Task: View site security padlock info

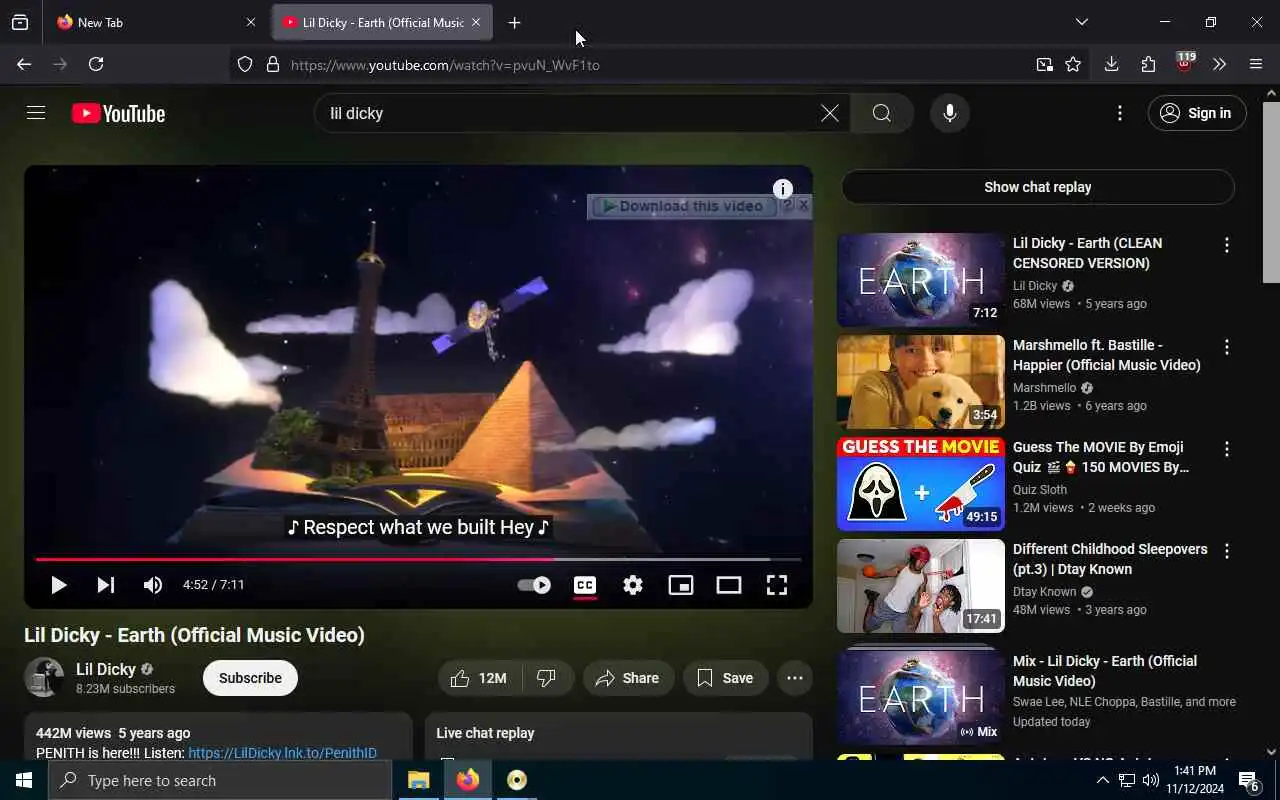Action: [272, 65]
